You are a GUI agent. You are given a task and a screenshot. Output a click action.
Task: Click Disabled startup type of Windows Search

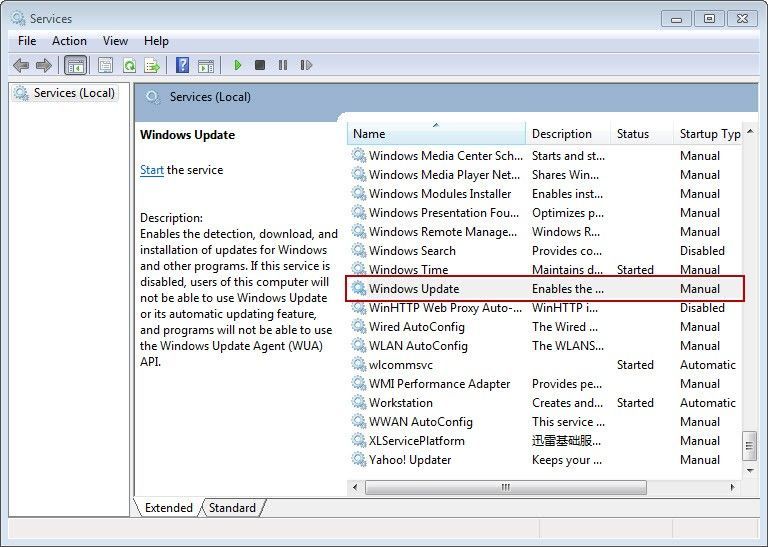click(x=702, y=250)
